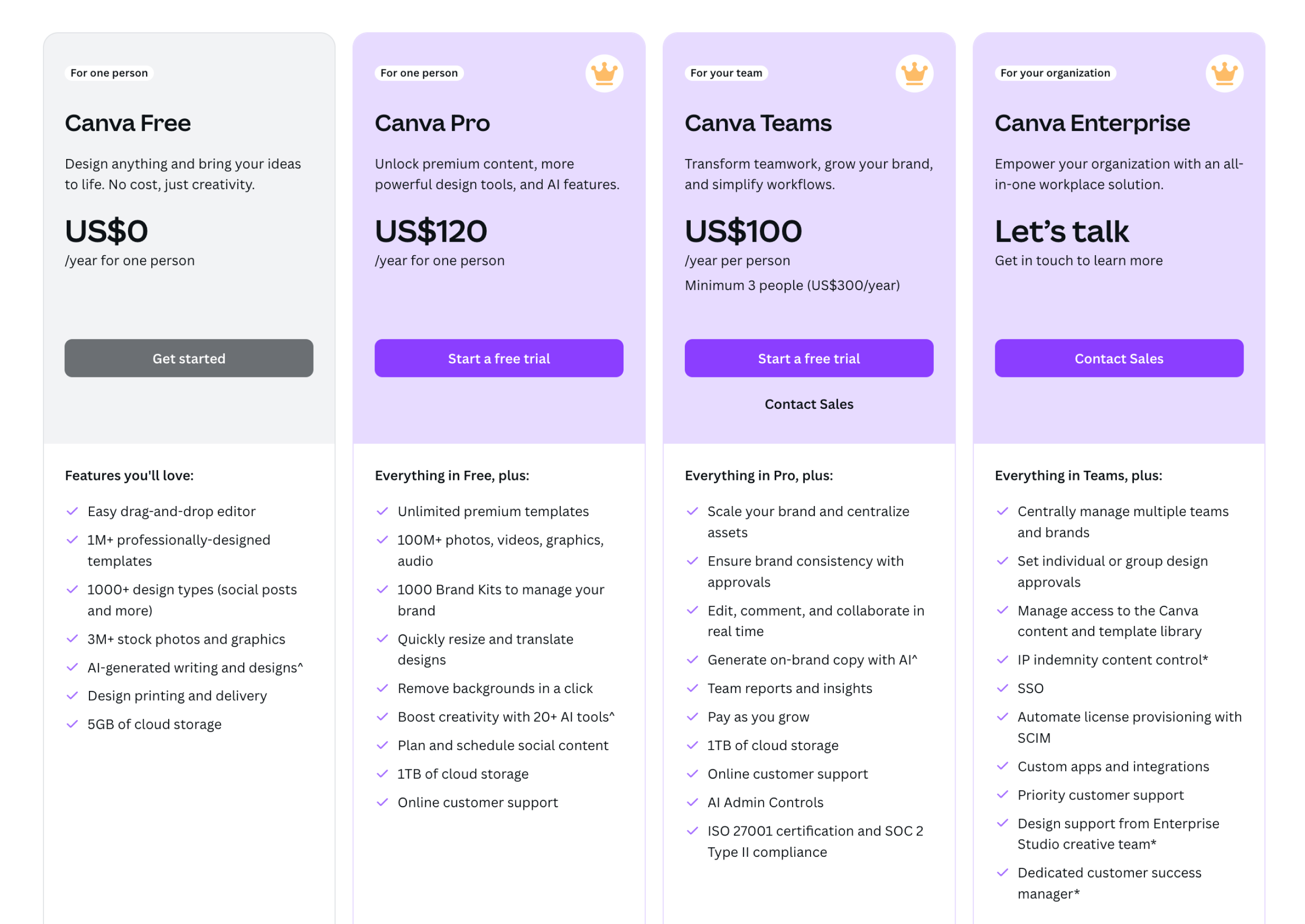The height and width of the screenshot is (924, 1305).
Task: Click the Canva Enterprise plan title
Action: pyautogui.click(x=1092, y=123)
